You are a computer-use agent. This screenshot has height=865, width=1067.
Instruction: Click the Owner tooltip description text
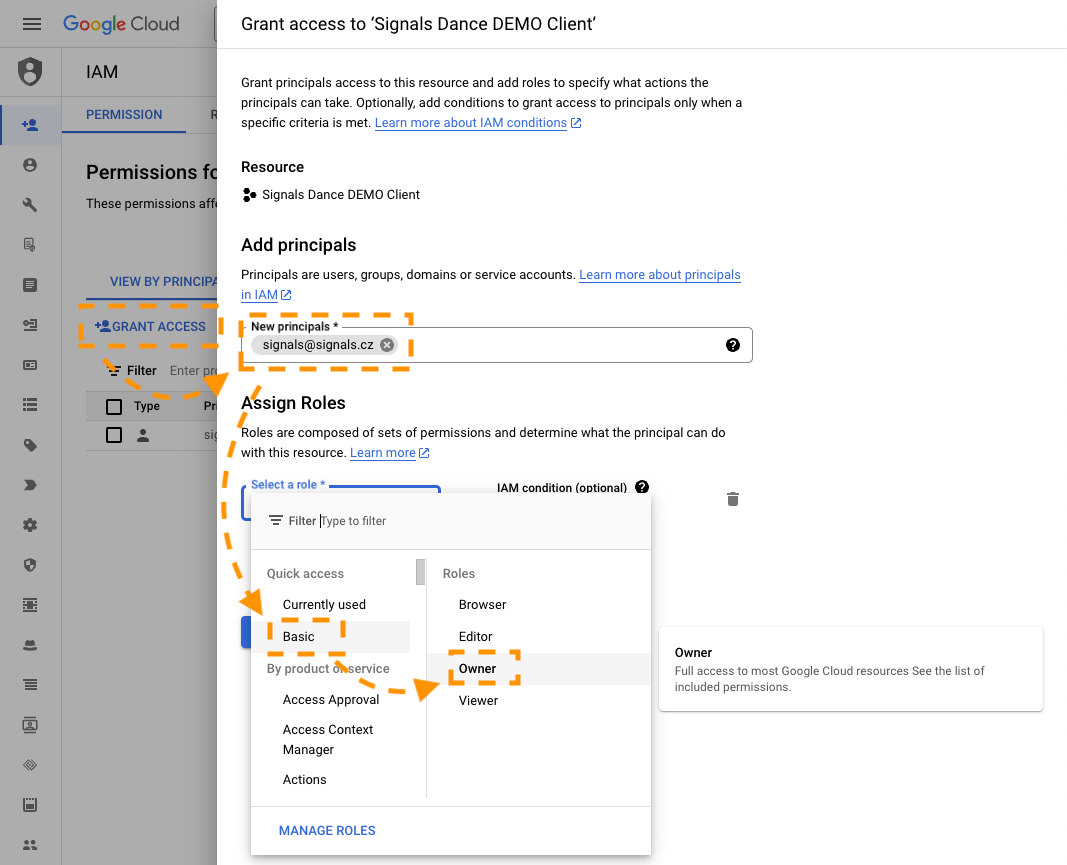point(830,679)
